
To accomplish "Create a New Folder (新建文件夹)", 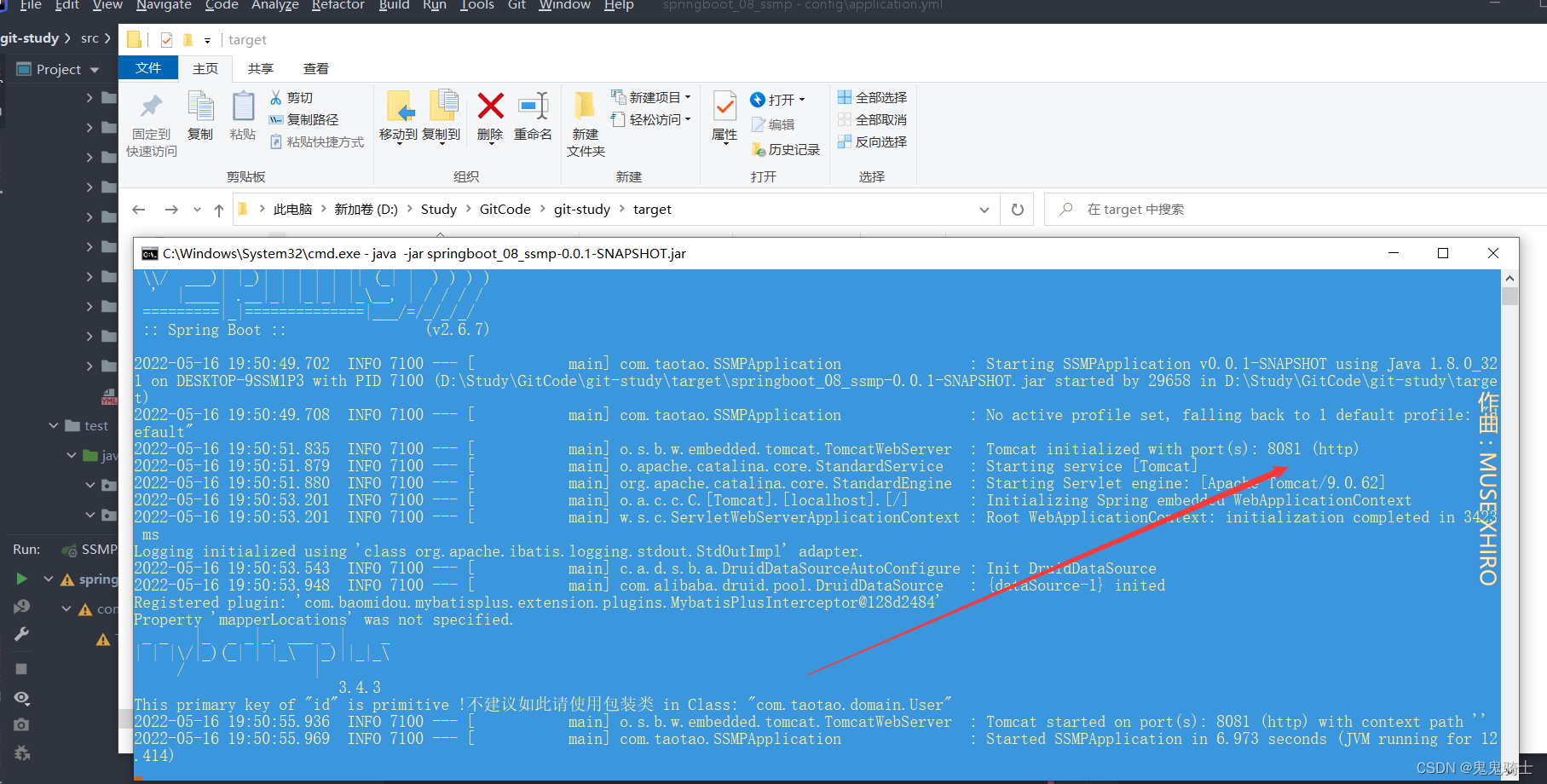I will click(x=586, y=124).
